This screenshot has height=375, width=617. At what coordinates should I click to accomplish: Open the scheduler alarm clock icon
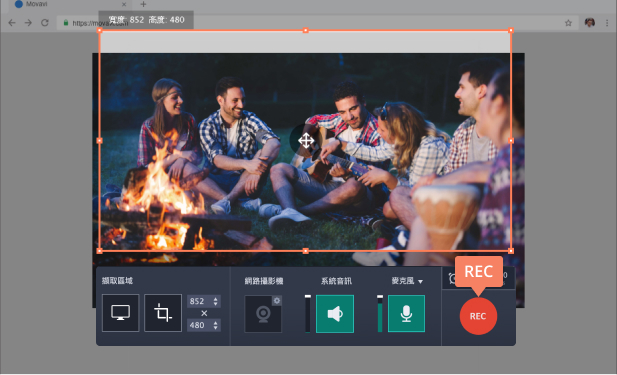point(453,278)
